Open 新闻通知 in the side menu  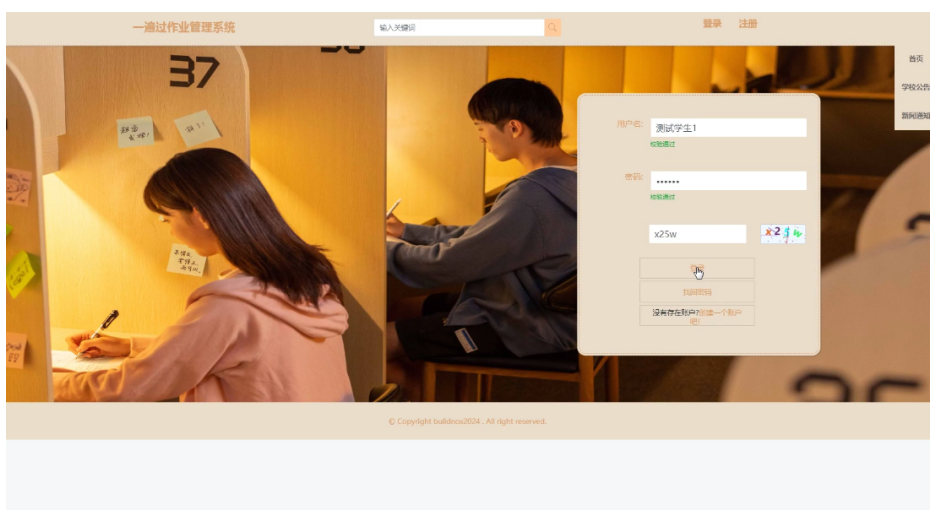coord(915,115)
